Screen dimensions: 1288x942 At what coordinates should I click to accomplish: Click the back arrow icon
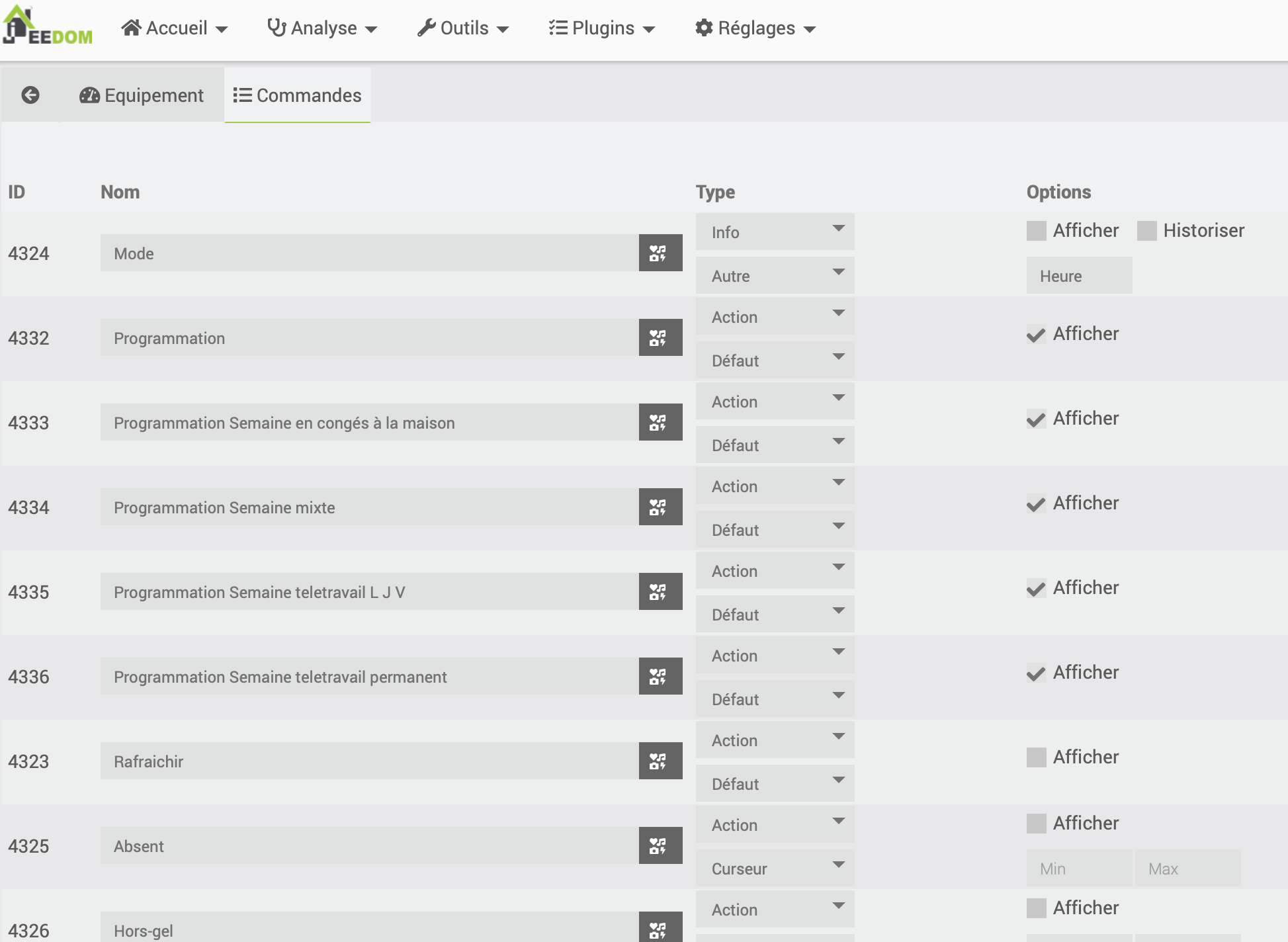pos(30,95)
